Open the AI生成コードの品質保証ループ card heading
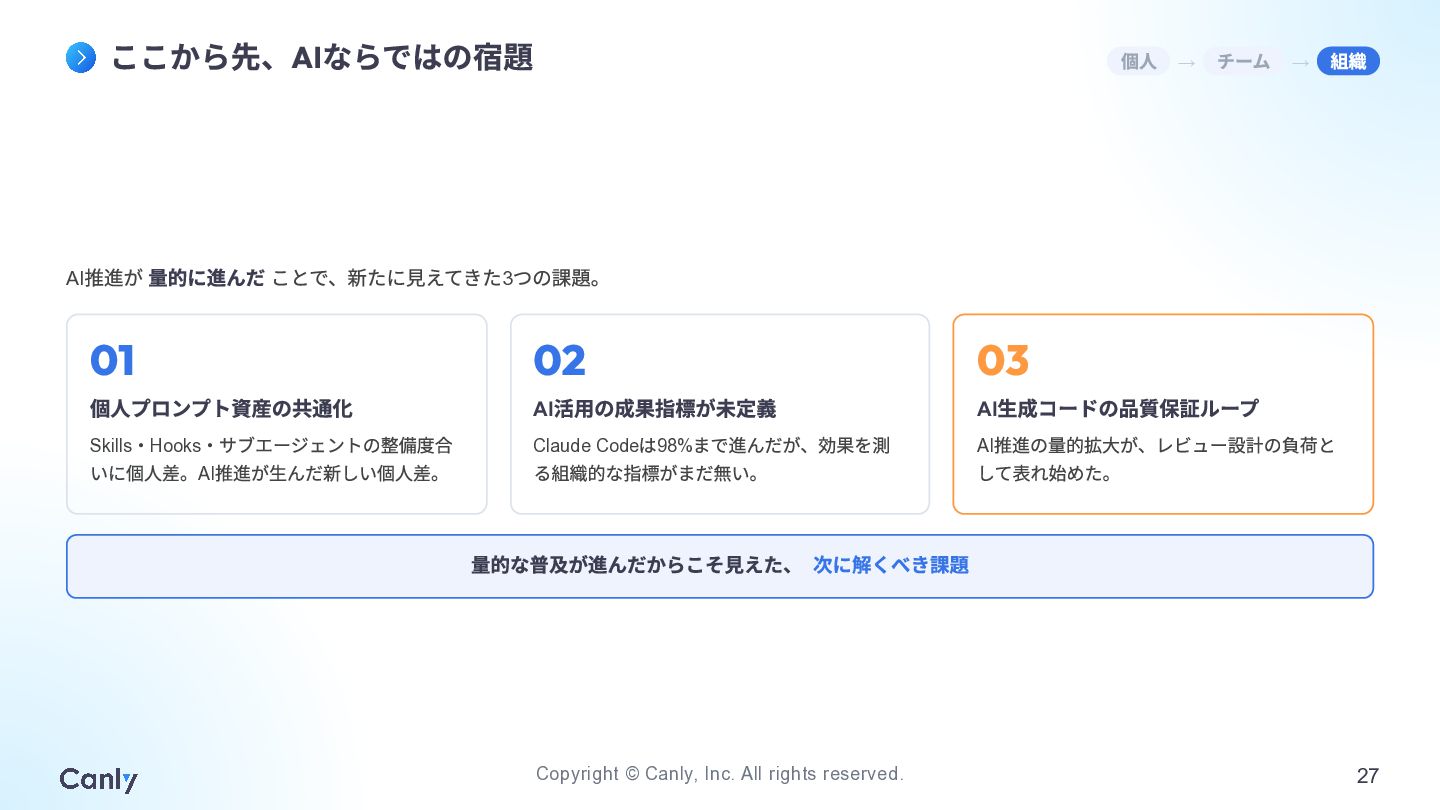 (1118, 409)
